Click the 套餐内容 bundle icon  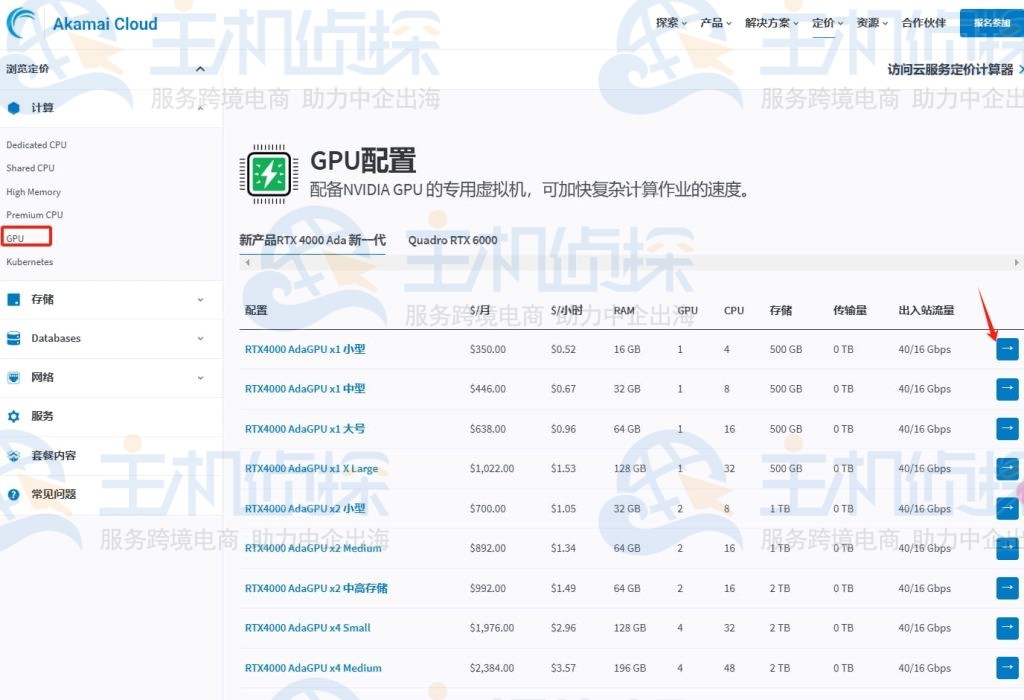pyautogui.click(x=14, y=456)
